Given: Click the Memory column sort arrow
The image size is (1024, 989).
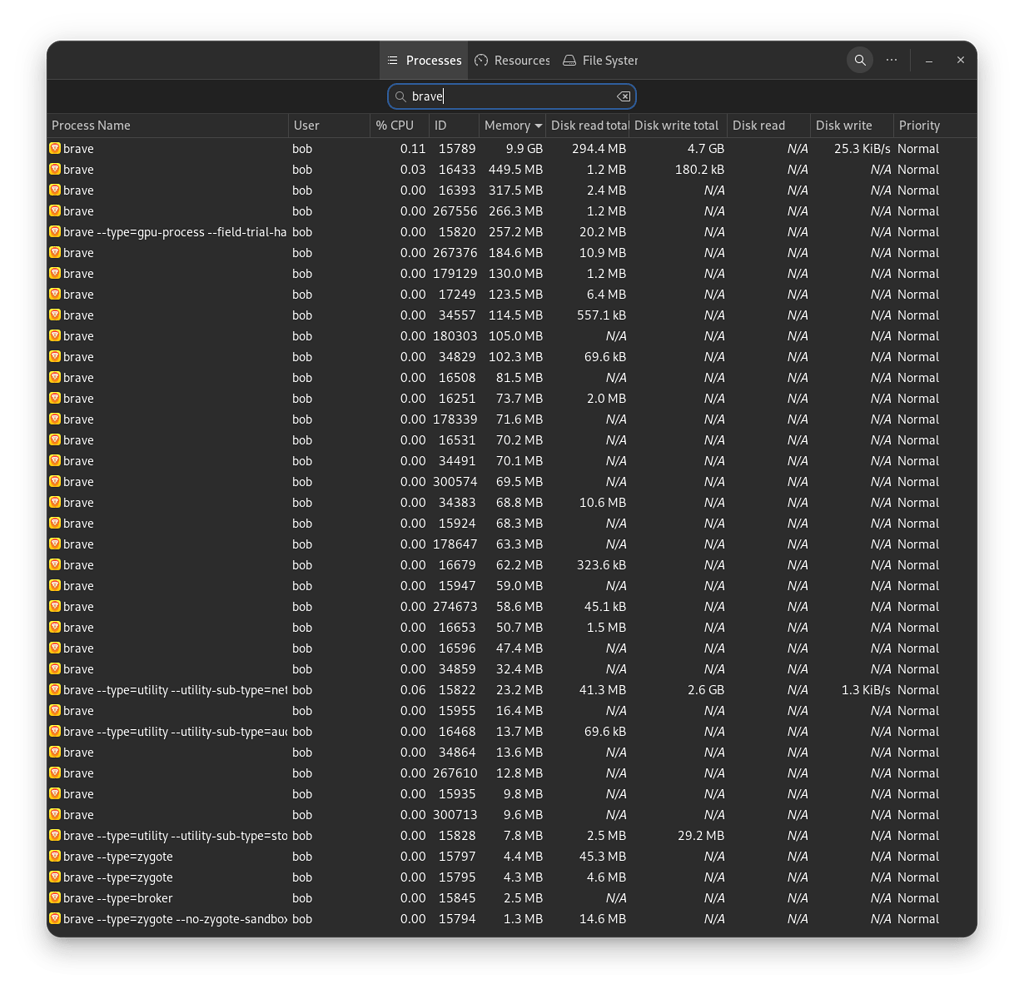Looking at the screenshot, I should pos(537,125).
